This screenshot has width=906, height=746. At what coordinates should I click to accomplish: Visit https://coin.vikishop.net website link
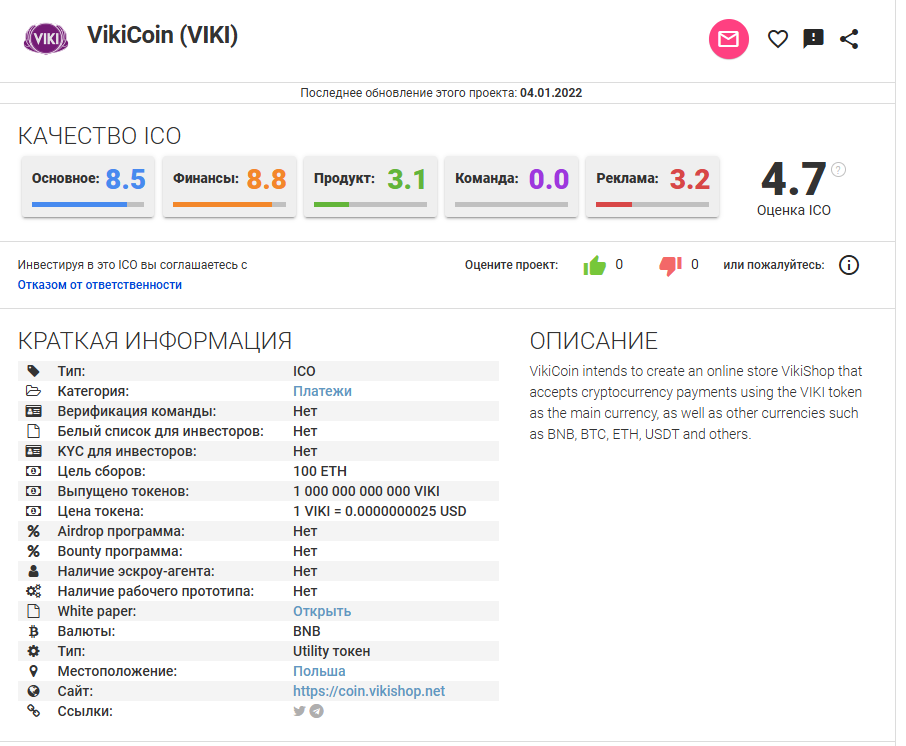369,691
